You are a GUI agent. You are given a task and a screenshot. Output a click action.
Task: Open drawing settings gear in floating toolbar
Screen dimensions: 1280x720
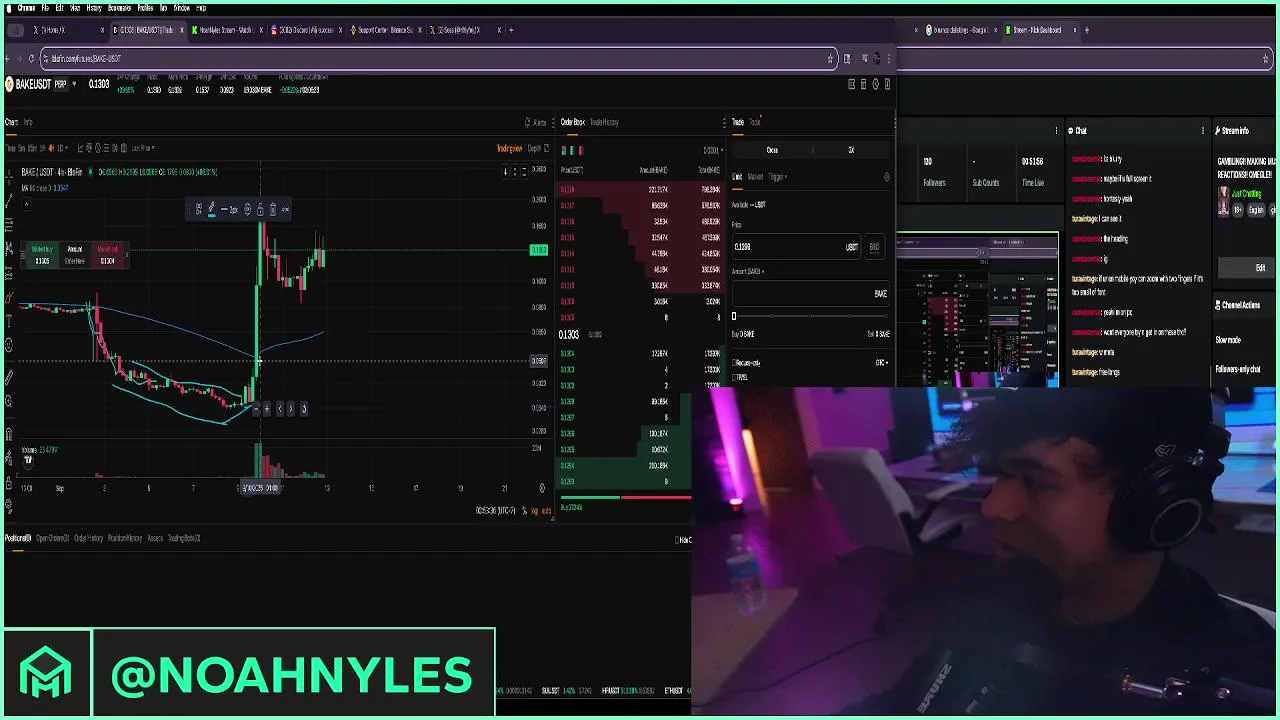click(x=247, y=209)
